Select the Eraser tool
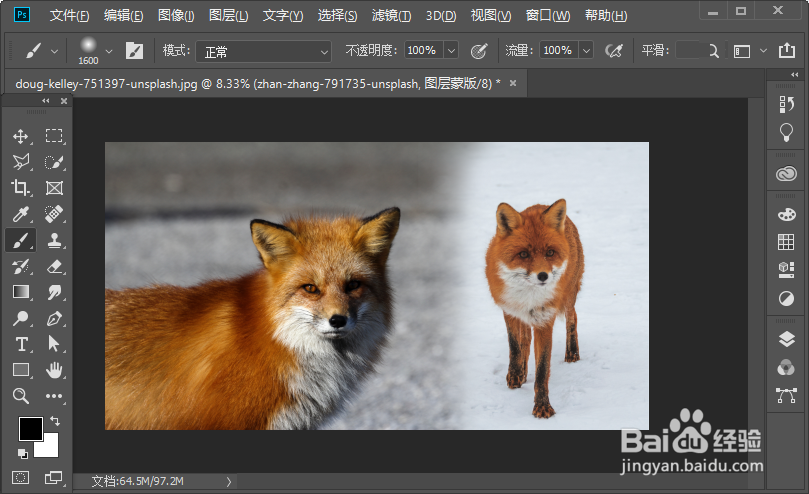 pyautogui.click(x=54, y=266)
